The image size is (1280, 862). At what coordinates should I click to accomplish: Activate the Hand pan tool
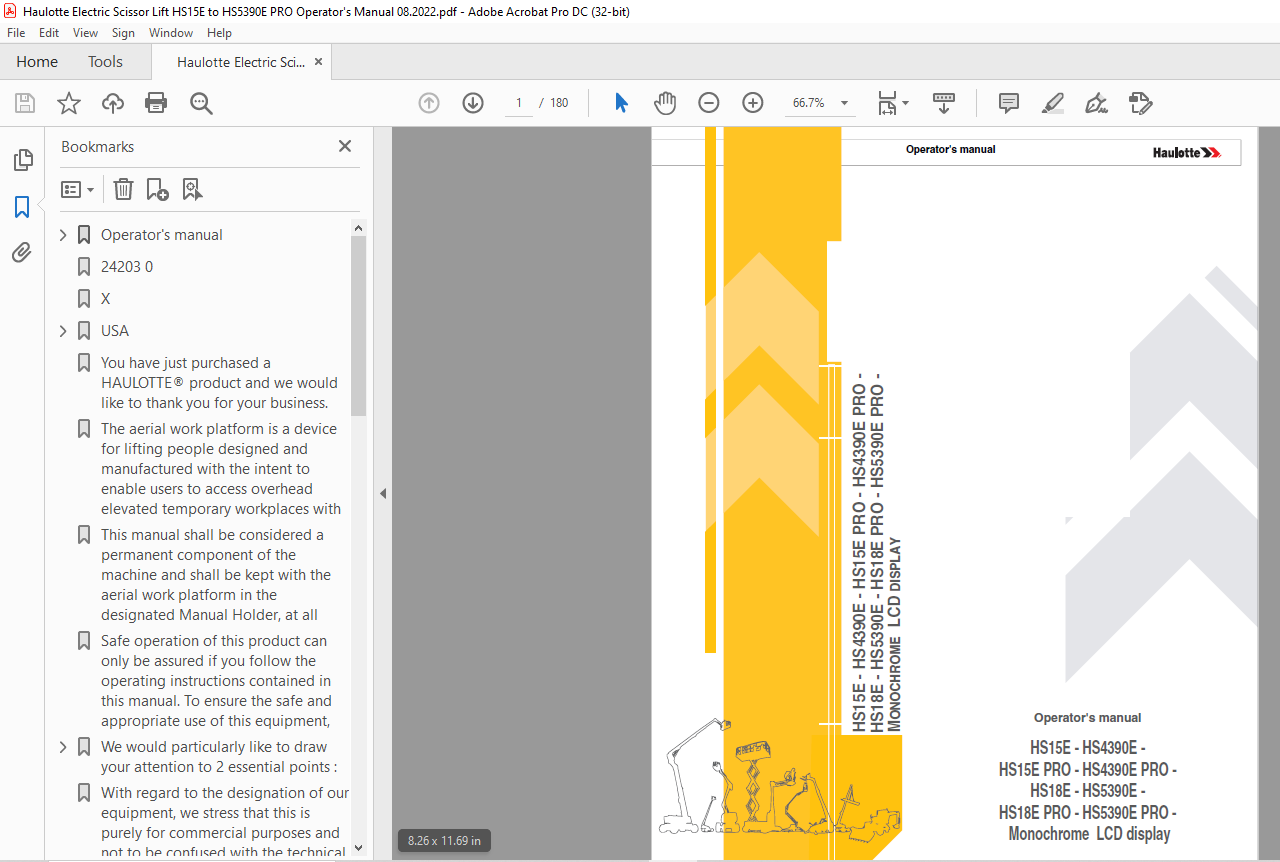coord(665,103)
